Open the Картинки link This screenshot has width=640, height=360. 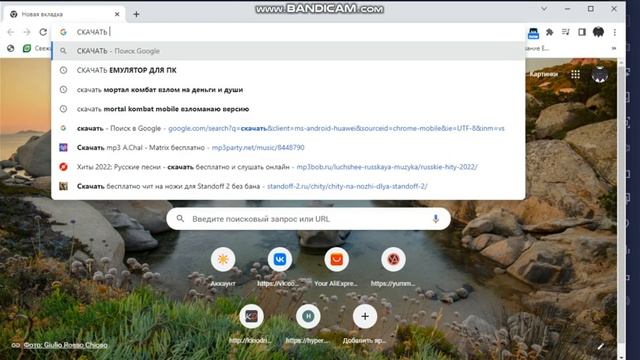pyautogui.click(x=544, y=74)
